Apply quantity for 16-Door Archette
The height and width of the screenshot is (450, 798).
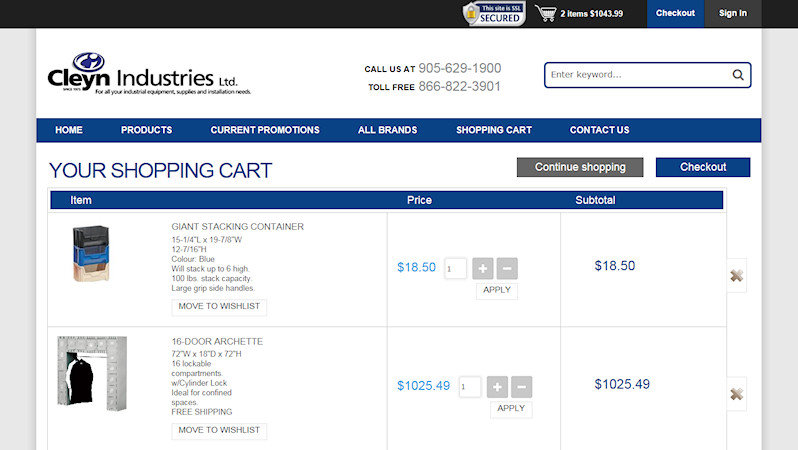tap(511, 409)
